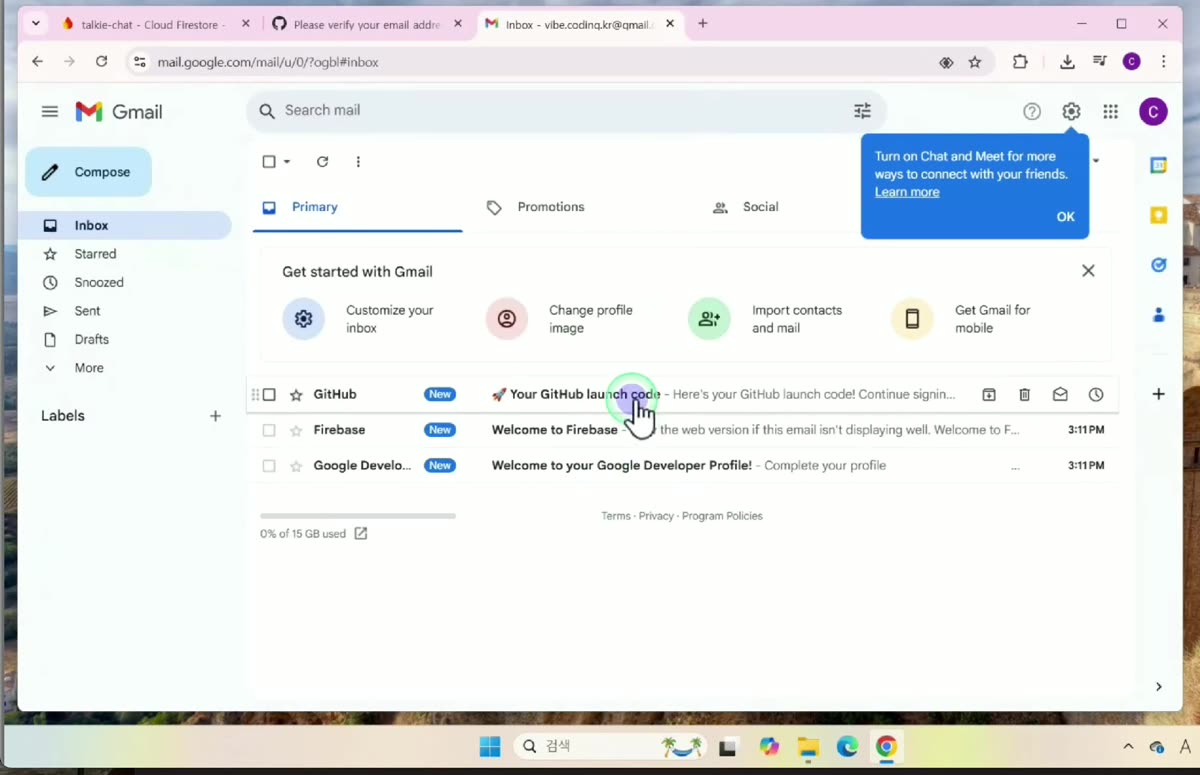Star the GitHub email
This screenshot has height=775, width=1200.
point(296,395)
